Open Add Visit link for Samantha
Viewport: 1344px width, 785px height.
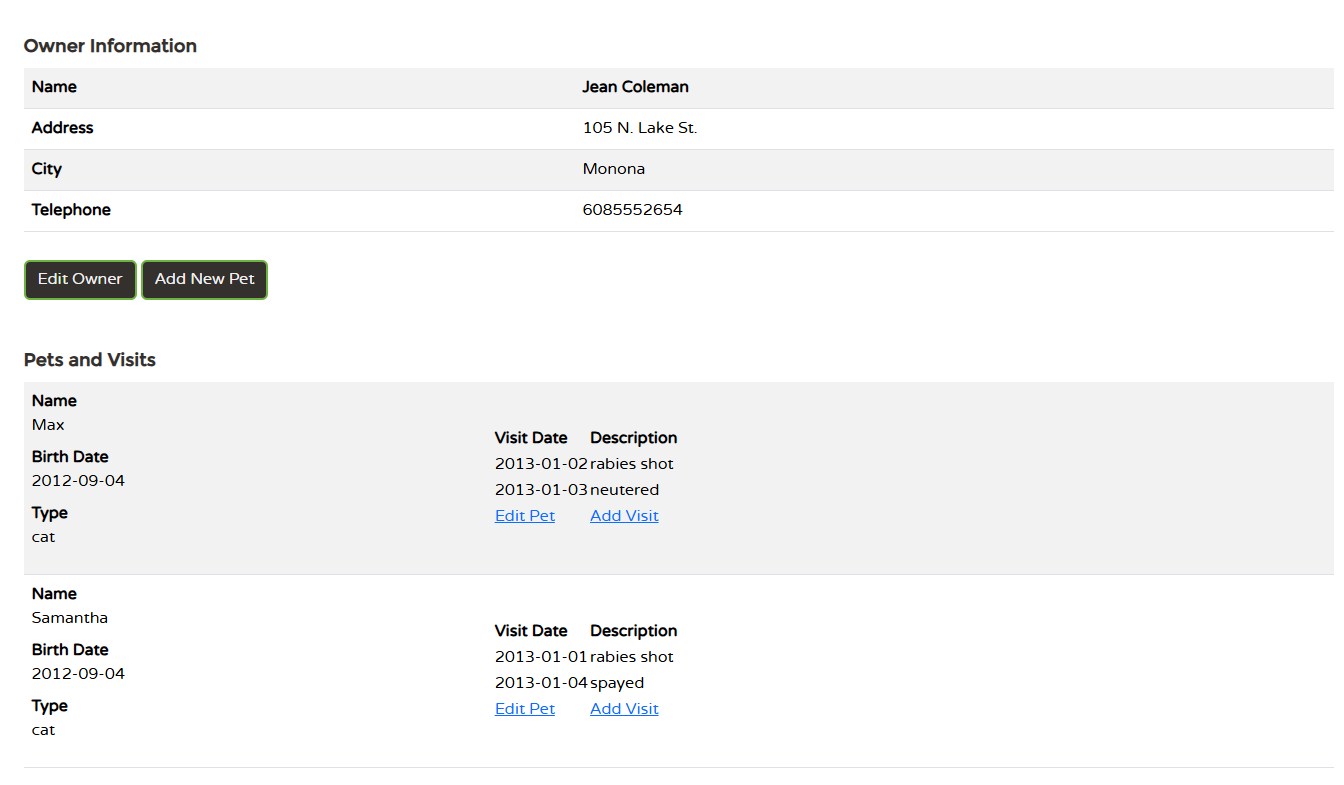click(624, 709)
